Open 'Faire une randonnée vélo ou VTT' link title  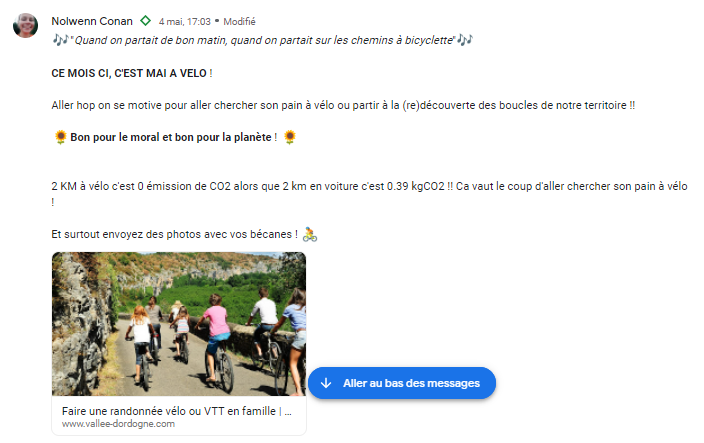pos(177,411)
